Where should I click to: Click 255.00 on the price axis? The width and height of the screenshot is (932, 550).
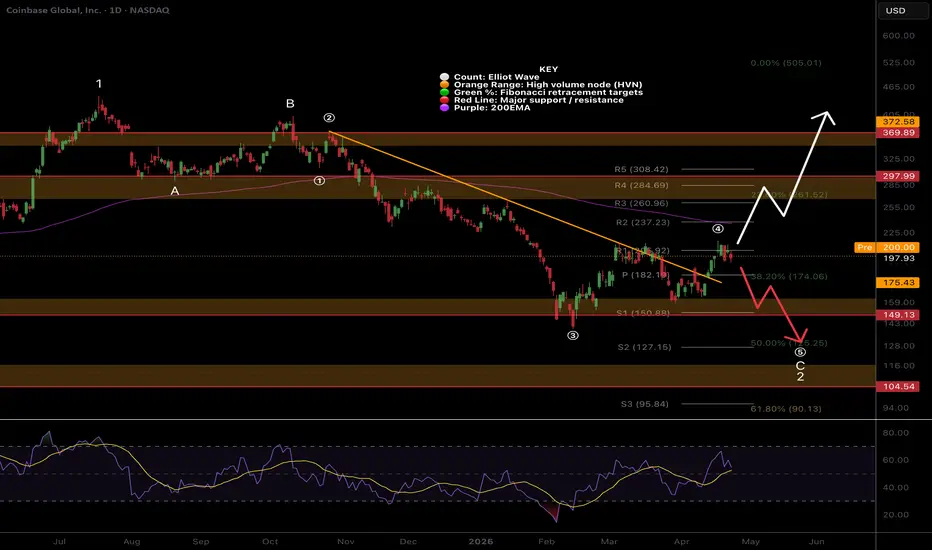899,208
